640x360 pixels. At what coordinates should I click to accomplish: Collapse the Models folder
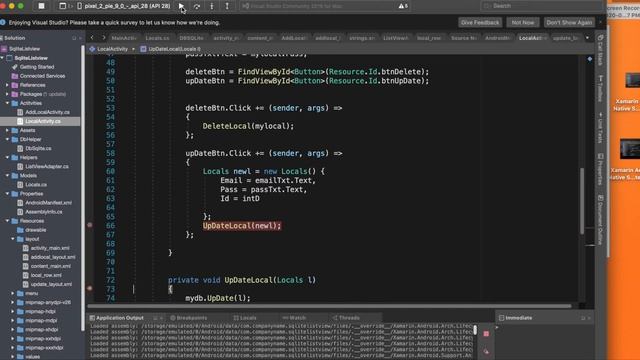pos(7,176)
